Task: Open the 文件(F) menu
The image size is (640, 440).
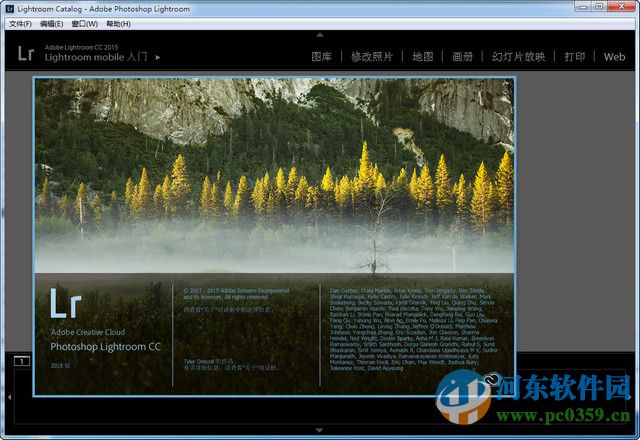Action: (20, 24)
